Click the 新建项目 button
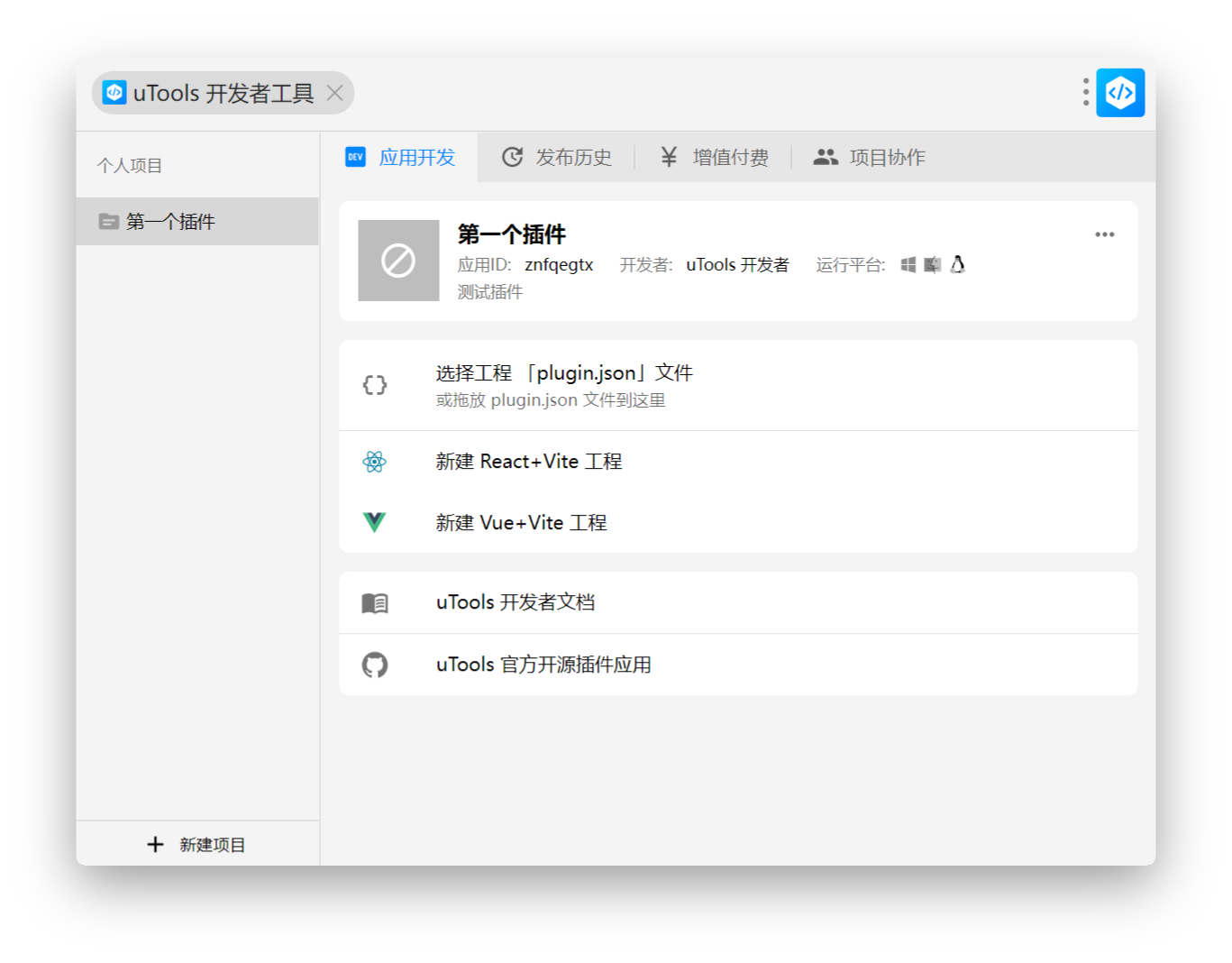This screenshot has height=963, width=1232. [x=197, y=844]
